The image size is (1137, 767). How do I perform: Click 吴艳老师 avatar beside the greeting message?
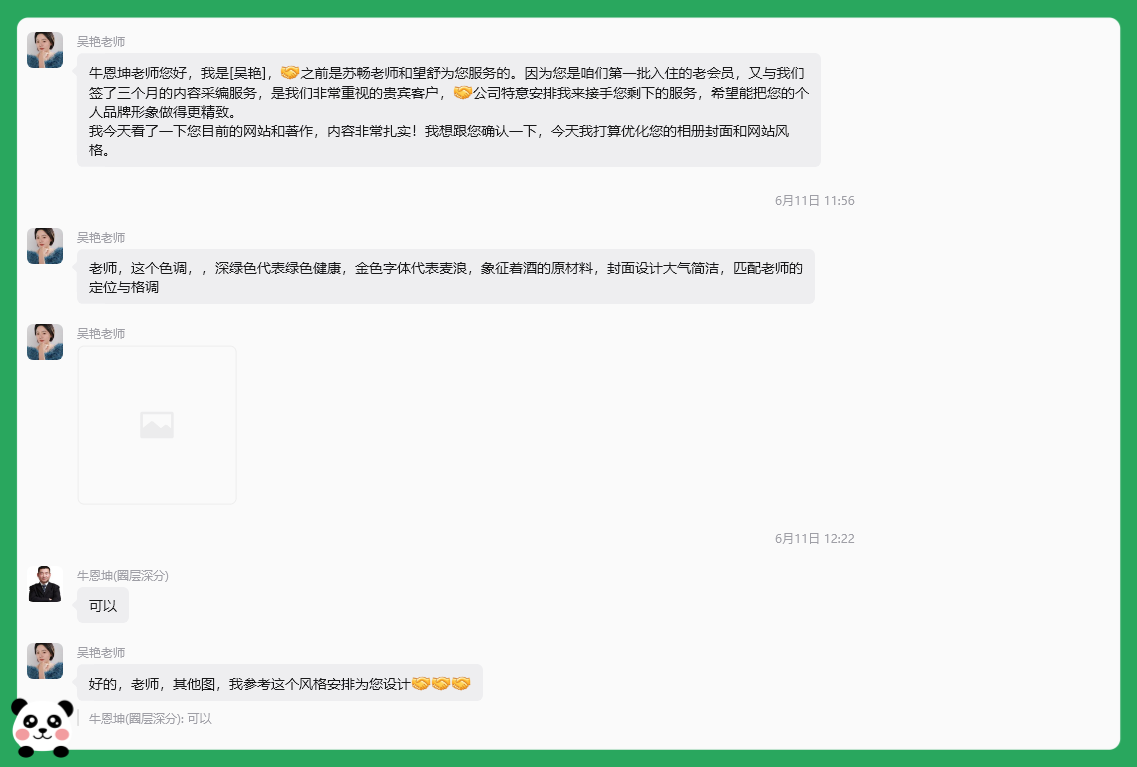click(45, 50)
